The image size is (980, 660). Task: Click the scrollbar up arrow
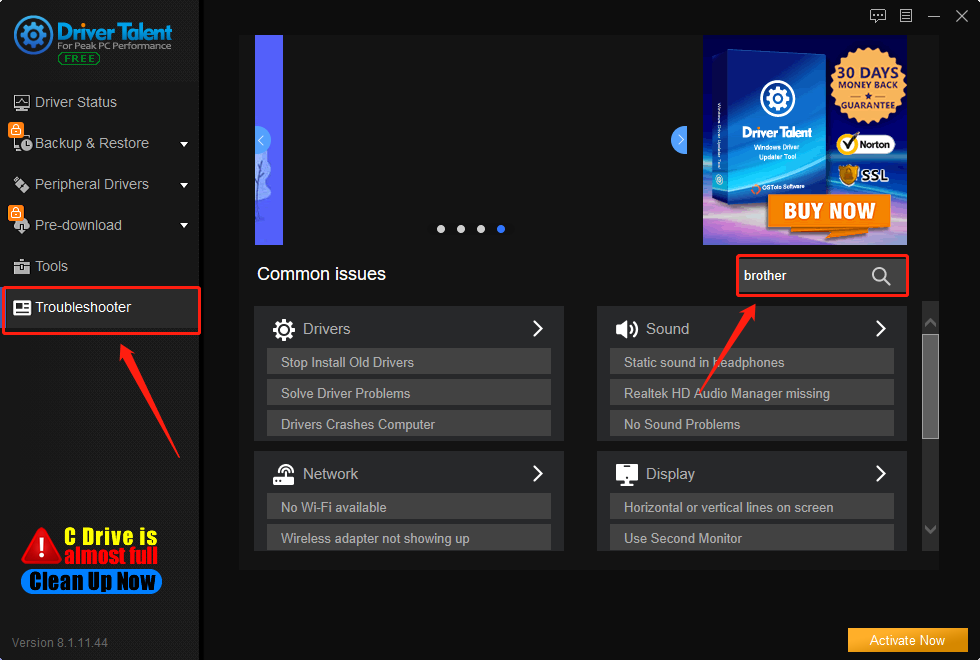point(931,322)
